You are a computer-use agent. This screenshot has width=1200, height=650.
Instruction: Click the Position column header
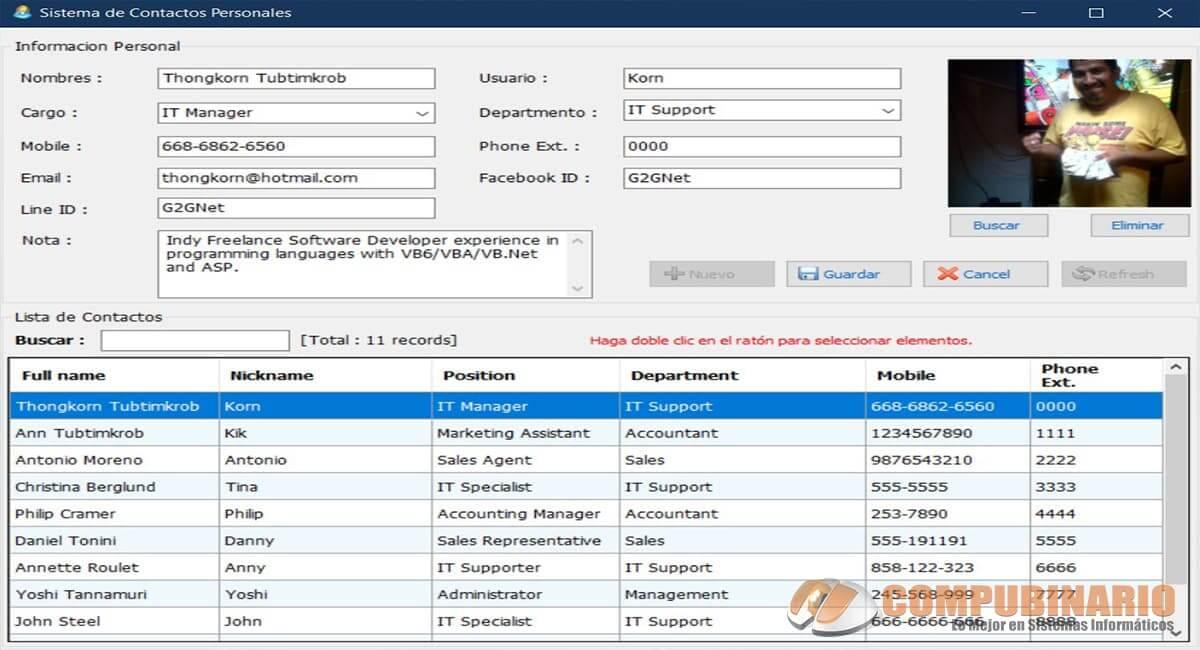click(525, 376)
